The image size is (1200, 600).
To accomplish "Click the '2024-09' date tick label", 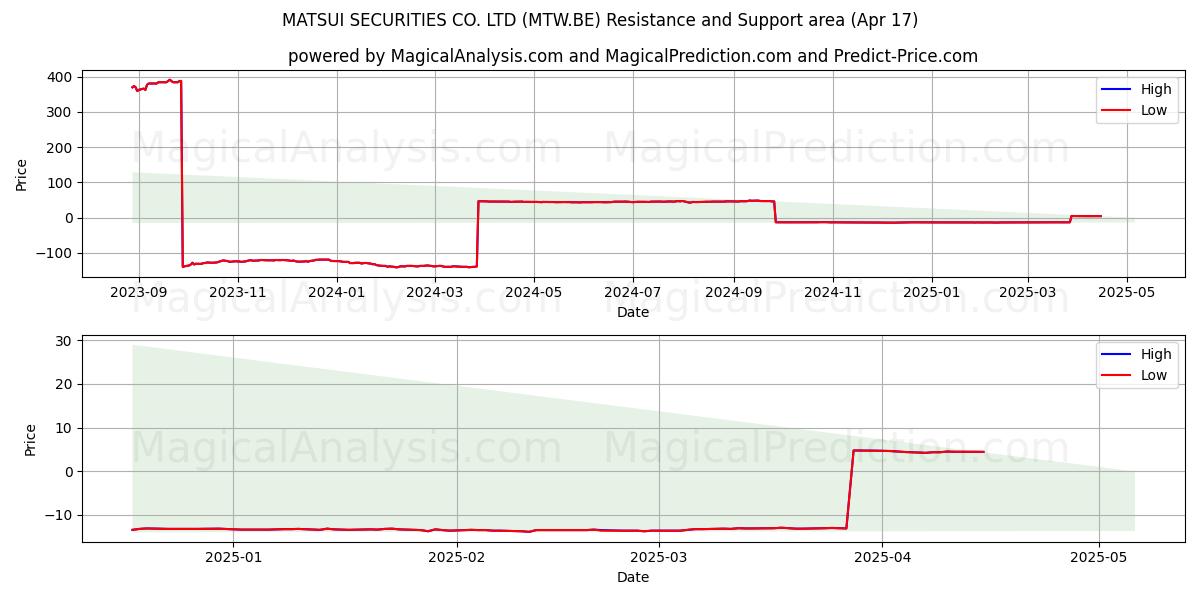I will pos(734,292).
